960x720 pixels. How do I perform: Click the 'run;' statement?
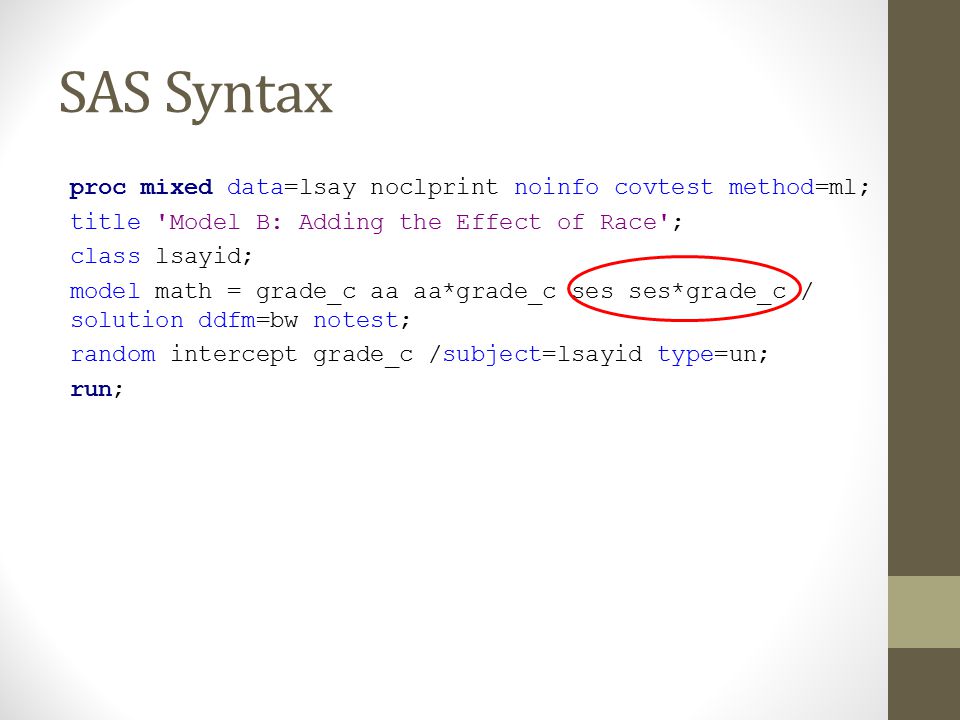(x=97, y=389)
